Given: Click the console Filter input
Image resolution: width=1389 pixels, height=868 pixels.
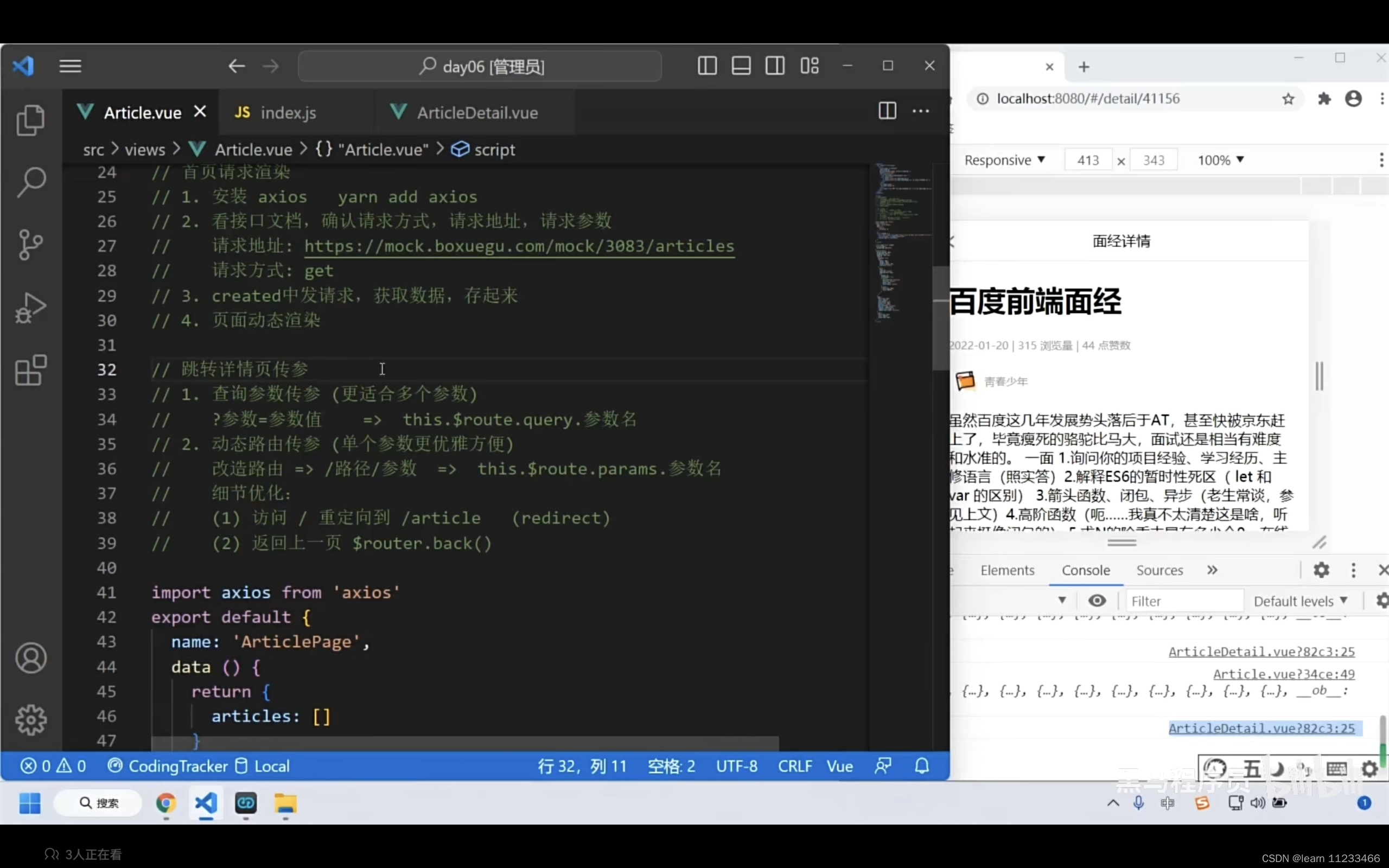Looking at the screenshot, I should click(1184, 601).
